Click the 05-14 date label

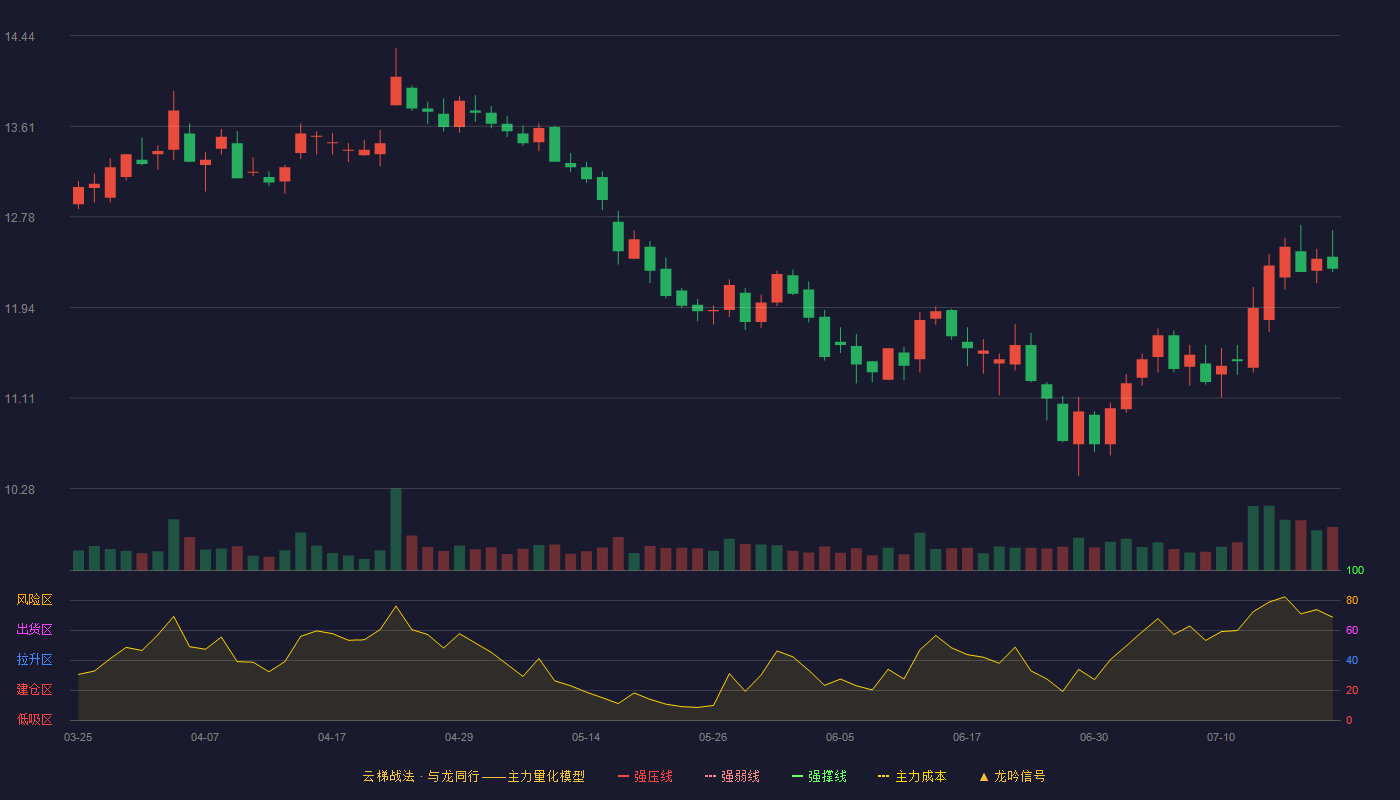(586, 737)
